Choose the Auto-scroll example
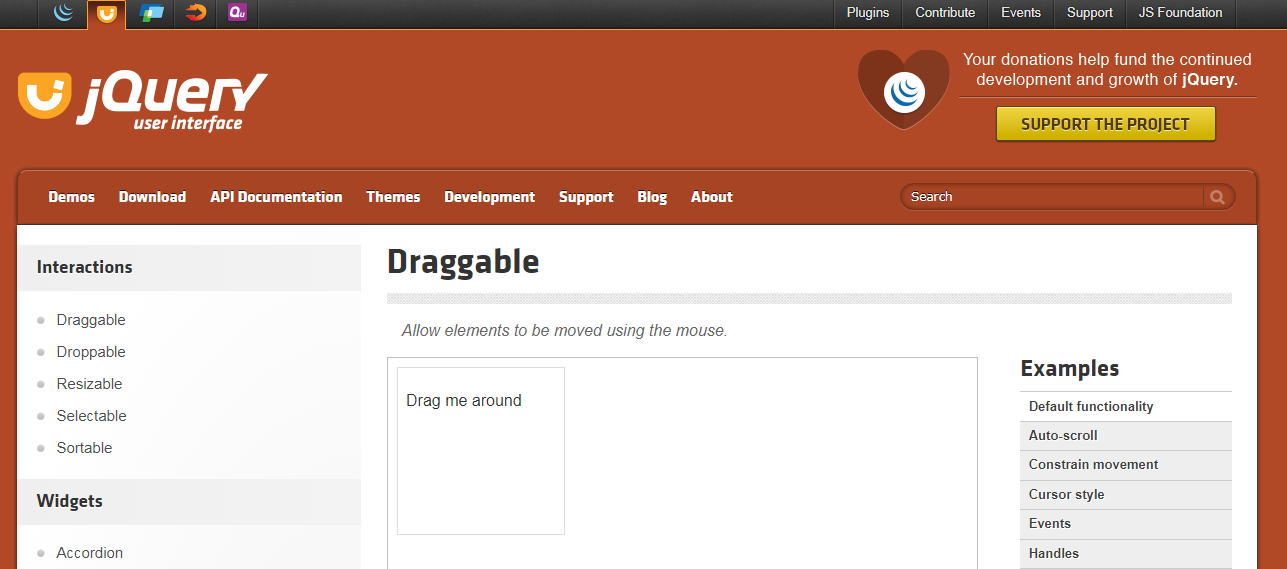This screenshot has height=569, width=1287. click(1063, 436)
